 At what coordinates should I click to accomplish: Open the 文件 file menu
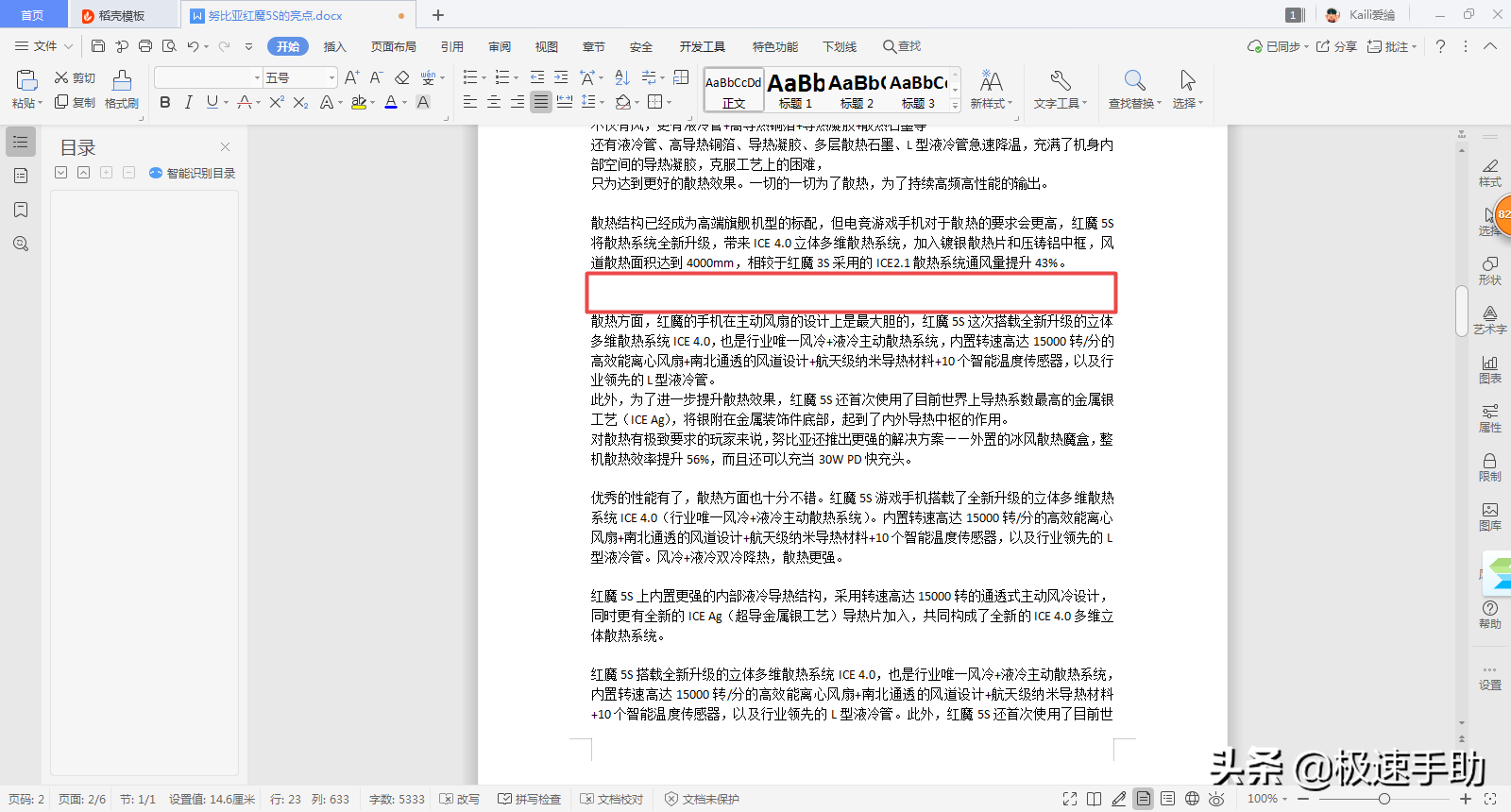click(43, 46)
